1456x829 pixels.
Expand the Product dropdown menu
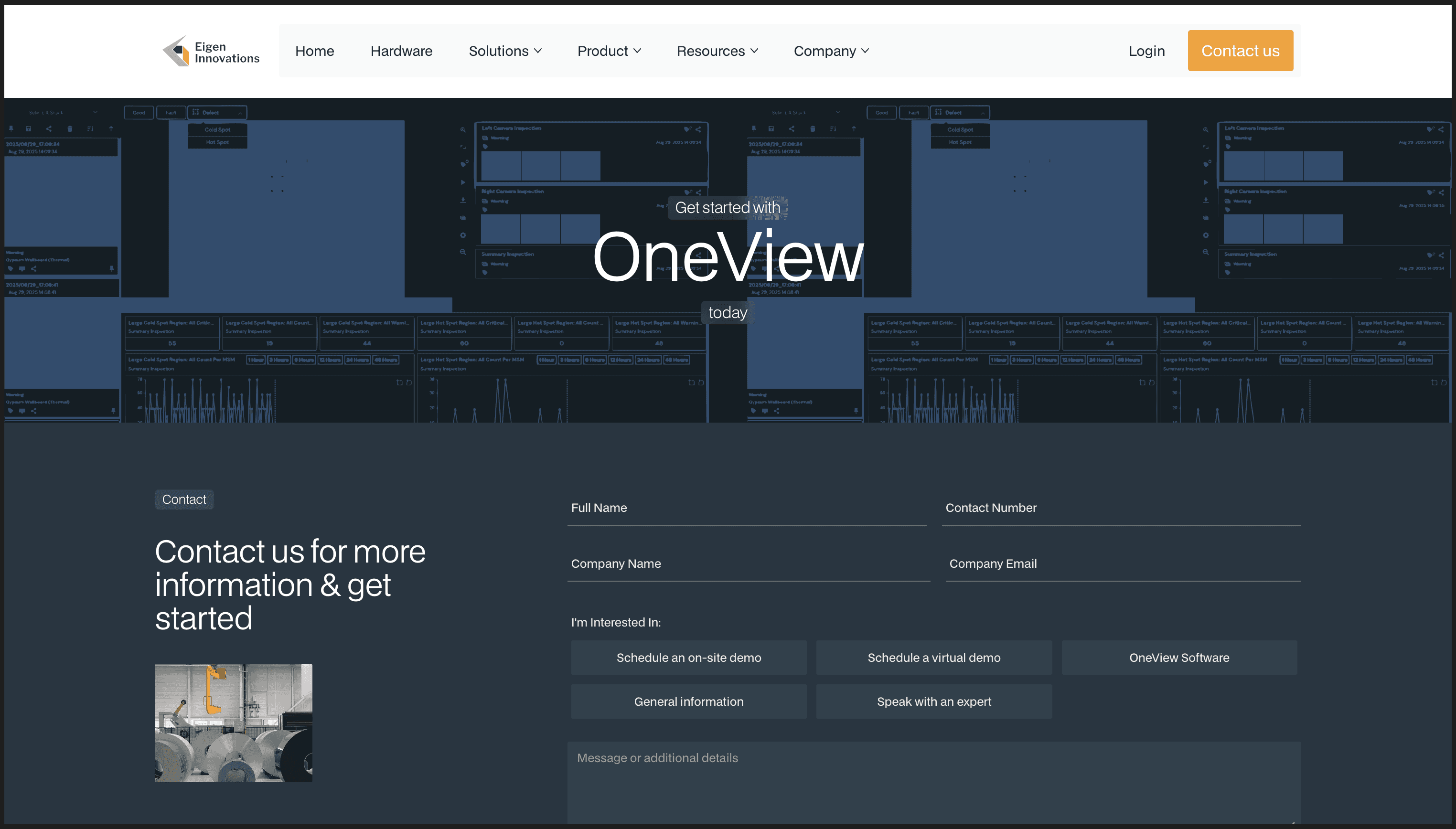(609, 51)
